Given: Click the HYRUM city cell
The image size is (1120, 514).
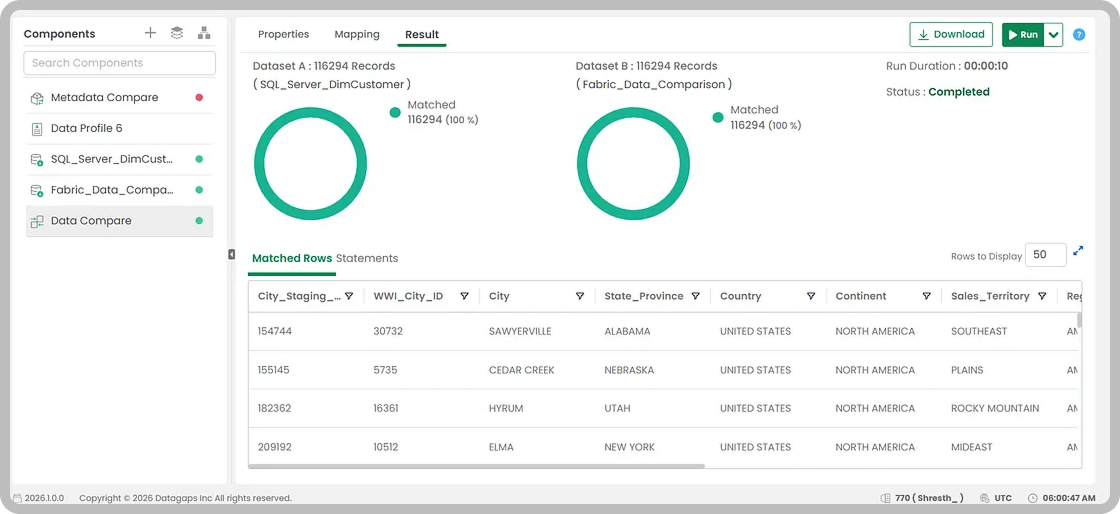Looking at the screenshot, I should [x=506, y=408].
